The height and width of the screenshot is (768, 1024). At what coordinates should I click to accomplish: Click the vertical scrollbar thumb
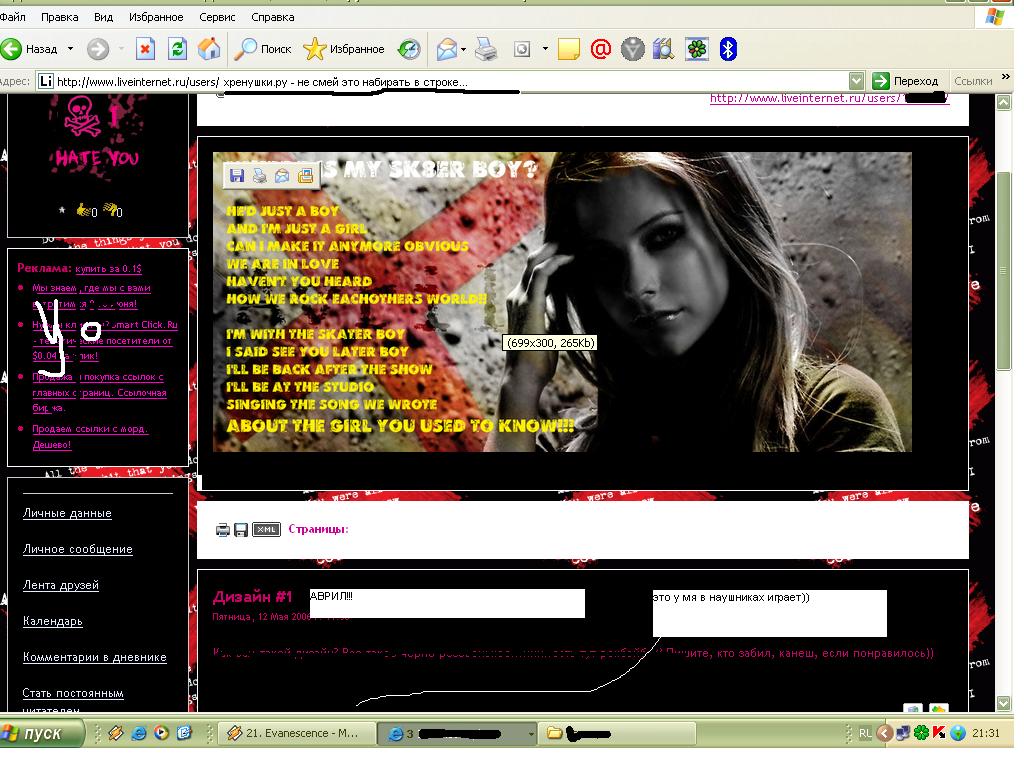coord(1004,270)
